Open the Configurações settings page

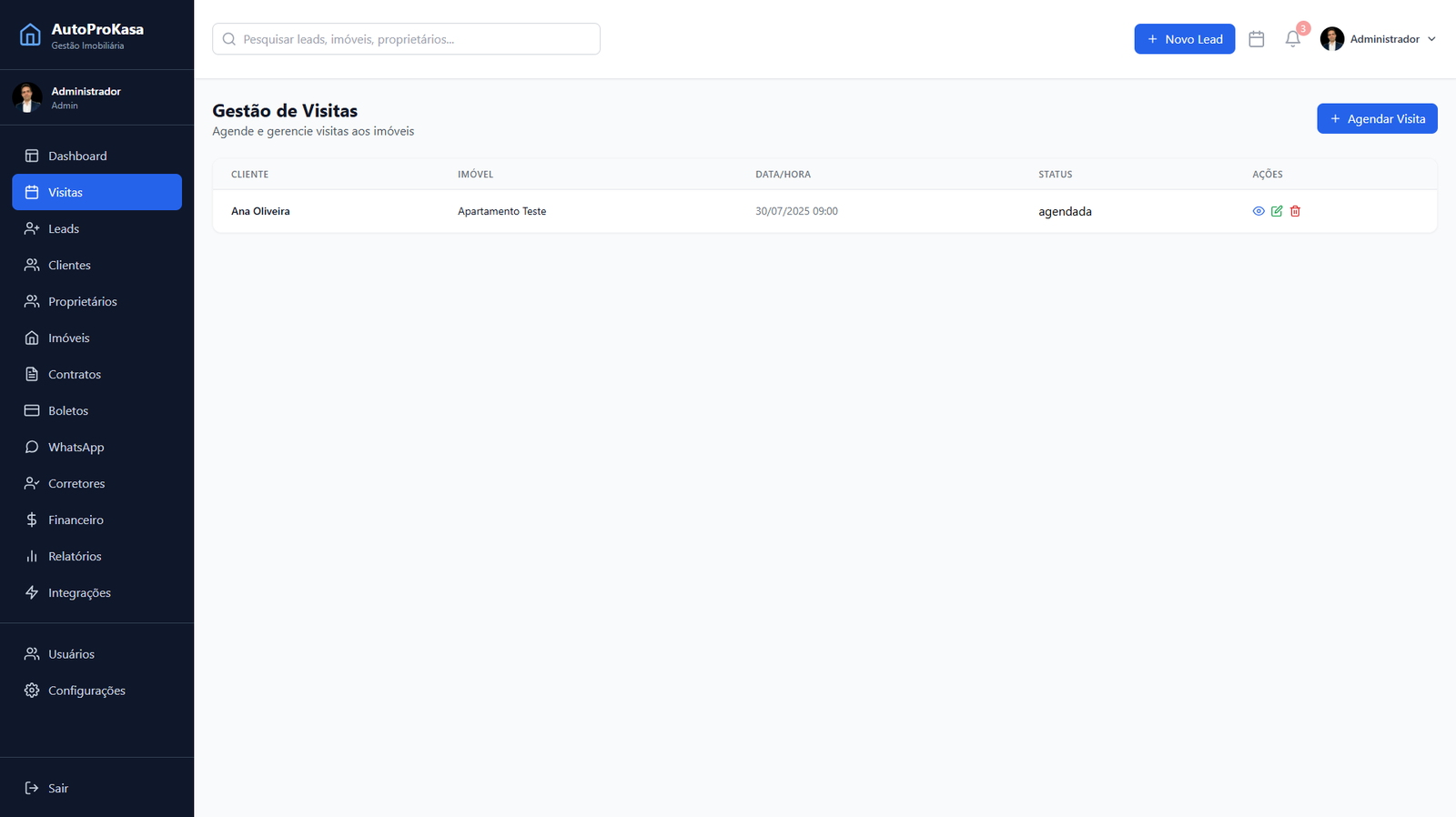click(x=86, y=691)
